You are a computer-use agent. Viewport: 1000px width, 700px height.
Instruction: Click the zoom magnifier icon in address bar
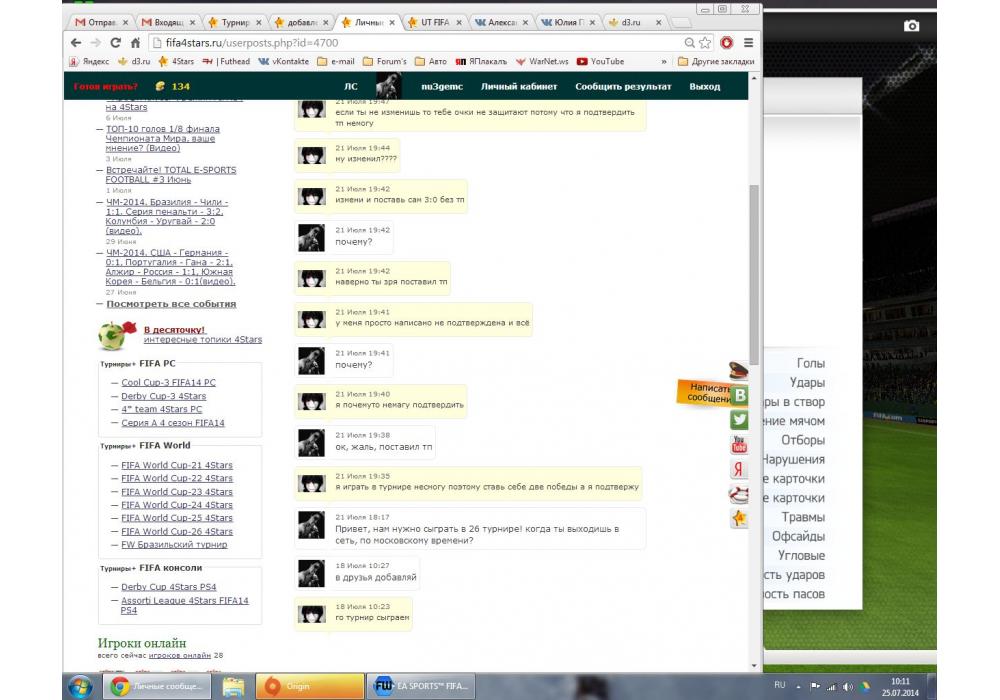689,43
